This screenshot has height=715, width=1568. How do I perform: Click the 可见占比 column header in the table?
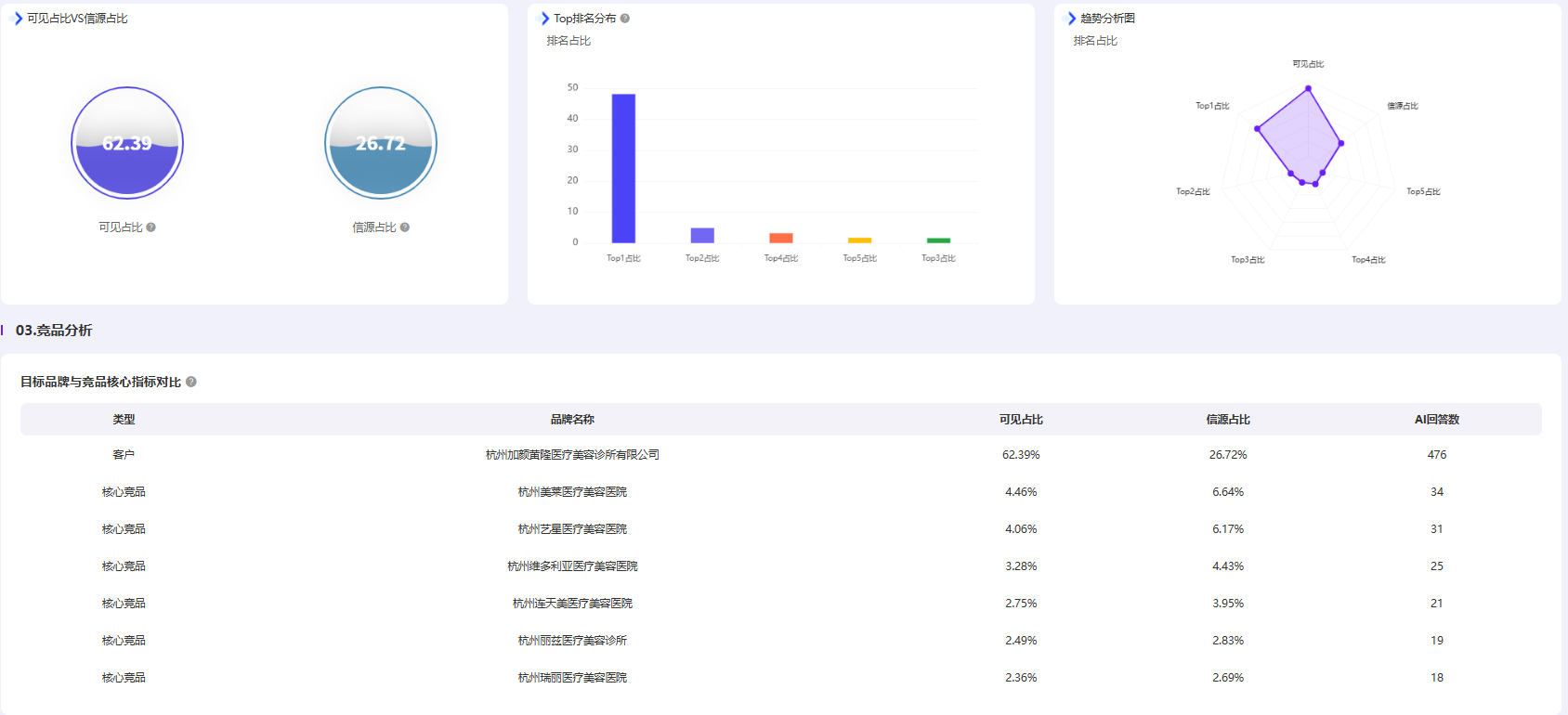tap(1021, 420)
